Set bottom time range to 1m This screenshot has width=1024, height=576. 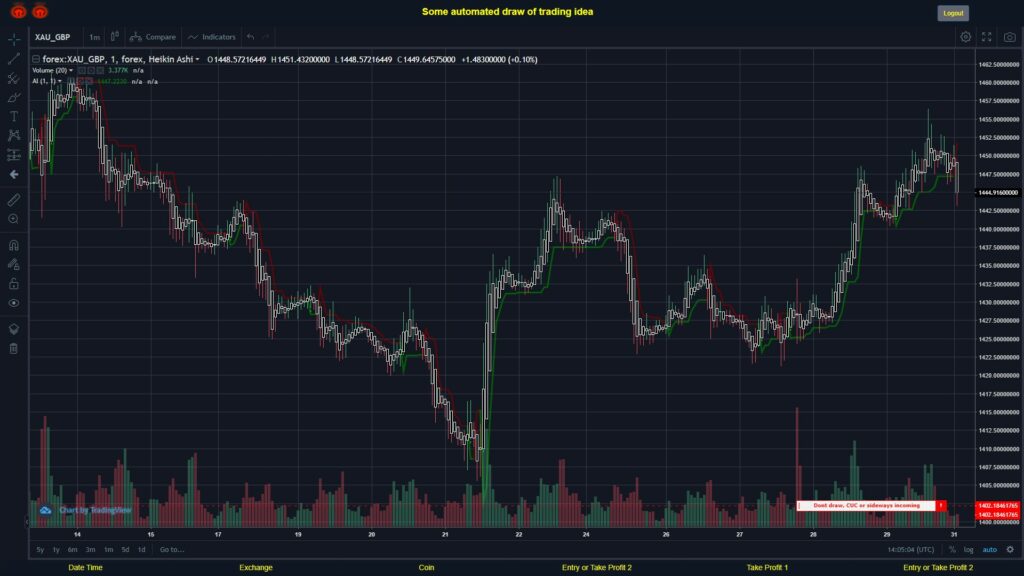pyautogui.click(x=108, y=550)
